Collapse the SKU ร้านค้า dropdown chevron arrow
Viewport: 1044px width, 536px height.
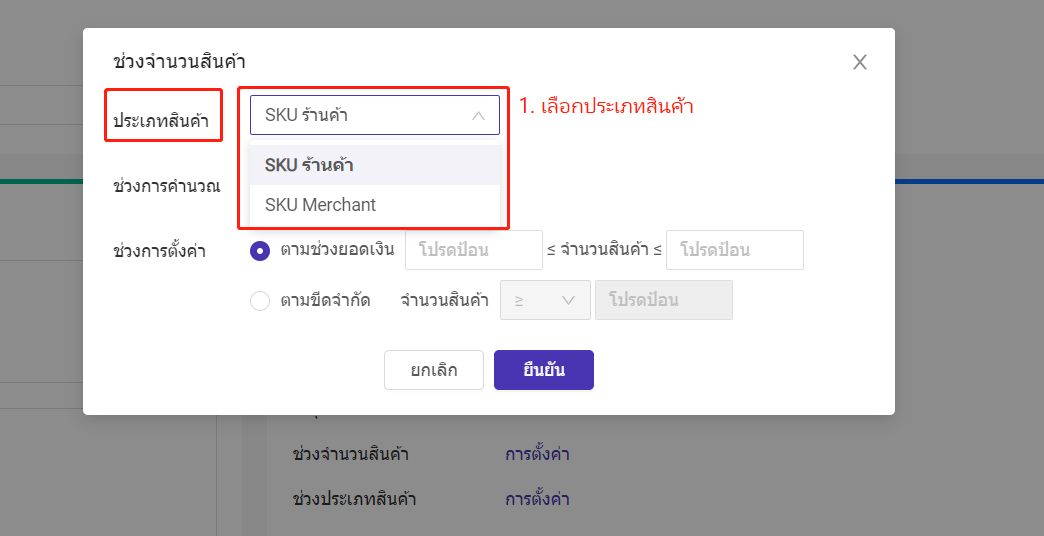[x=478, y=116]
